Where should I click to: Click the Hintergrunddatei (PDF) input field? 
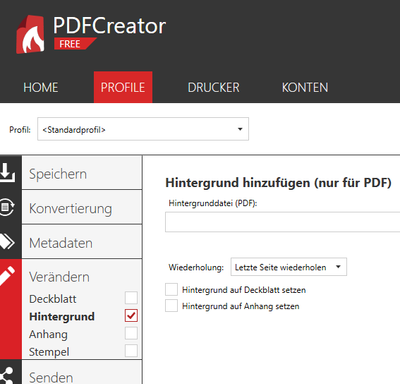tap(282, 222)
